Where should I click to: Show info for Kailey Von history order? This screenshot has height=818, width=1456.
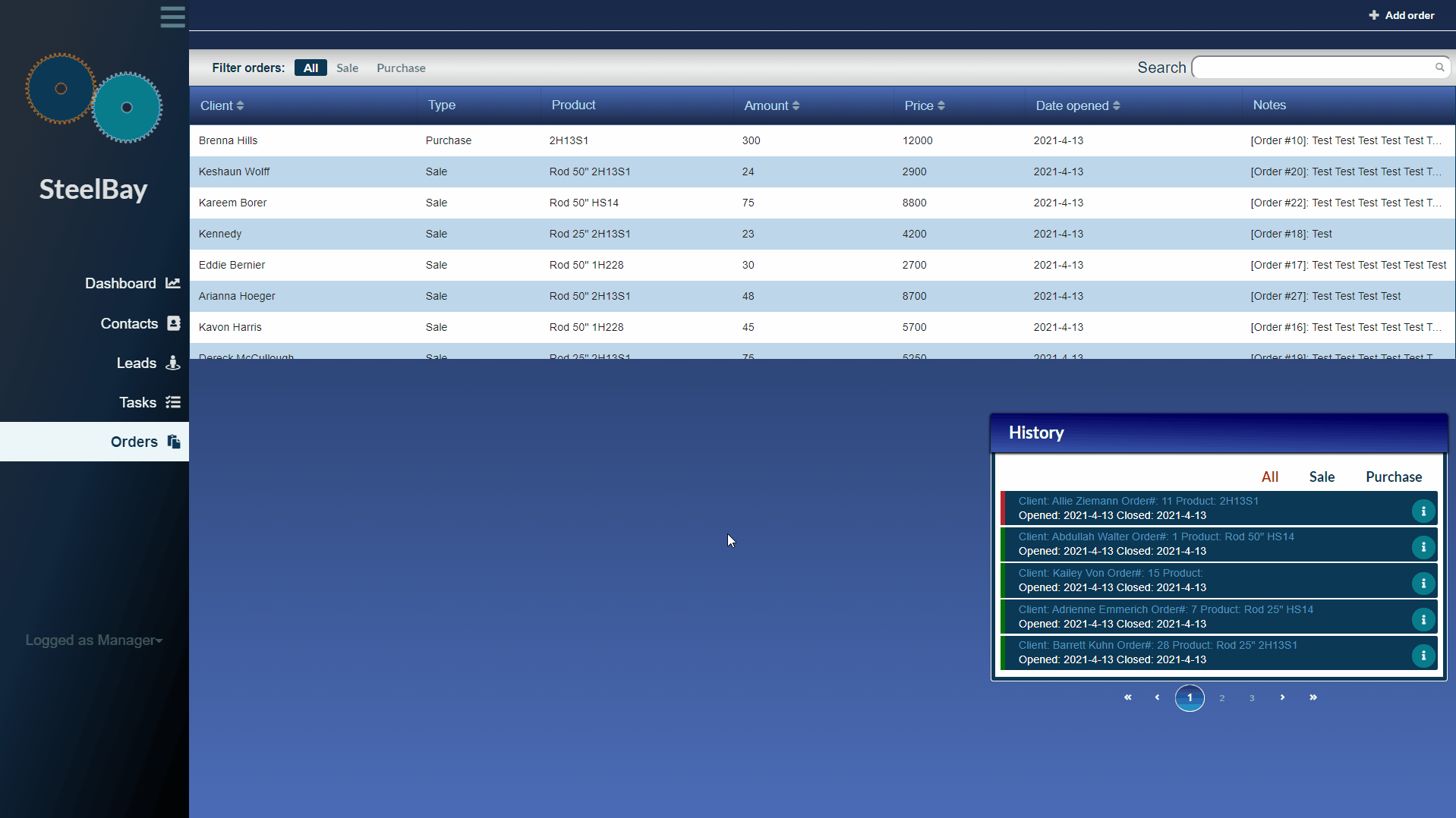[1423, 584]
